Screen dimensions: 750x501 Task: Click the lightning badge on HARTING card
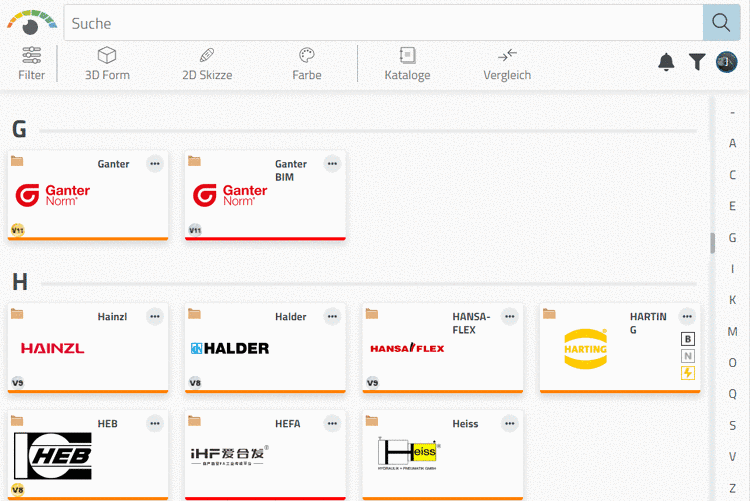tap(688, 373)
